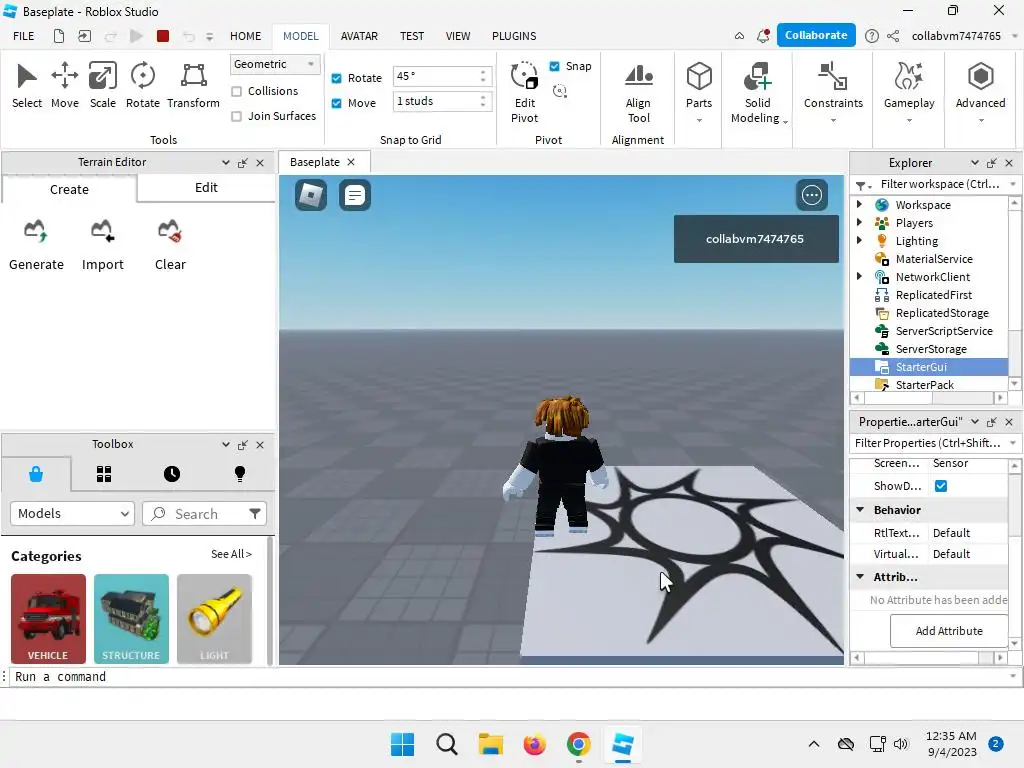The image size is (1024, 768).
Task: Click the Run a command bar
Action: click(x=509, y=677)
